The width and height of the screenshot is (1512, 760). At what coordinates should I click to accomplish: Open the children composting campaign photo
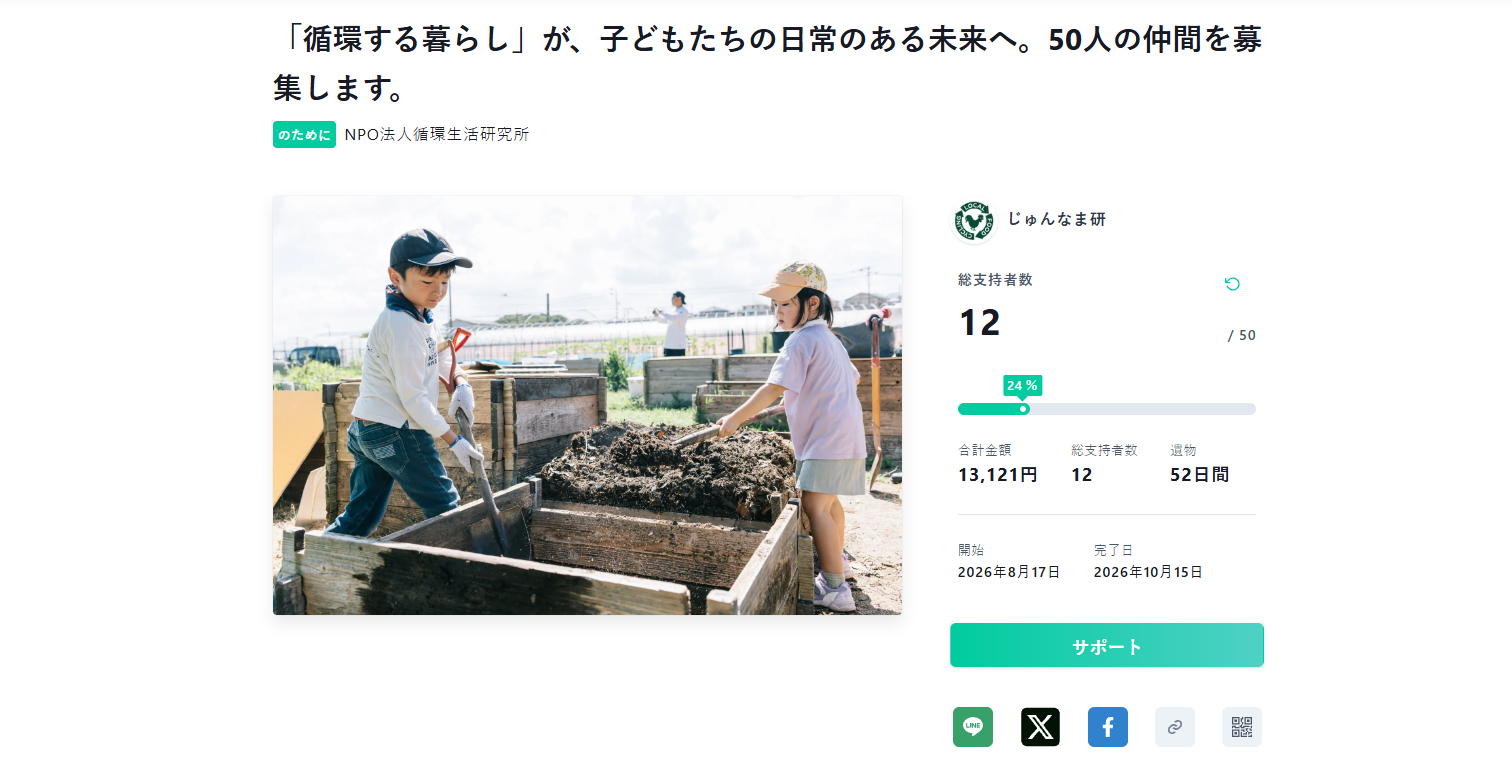(588, 405)
